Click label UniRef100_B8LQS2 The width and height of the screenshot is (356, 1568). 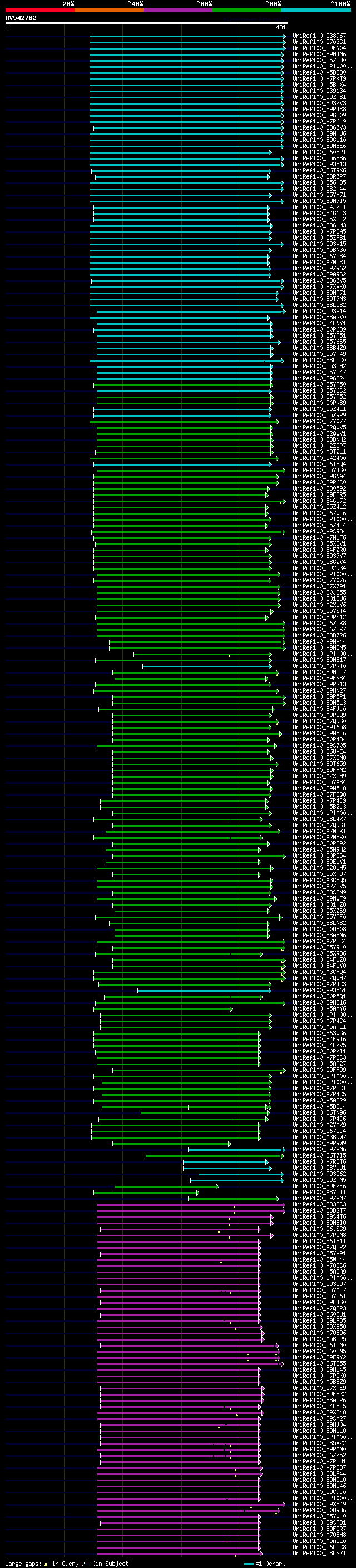pyautogui.click(x=319, y=305)
